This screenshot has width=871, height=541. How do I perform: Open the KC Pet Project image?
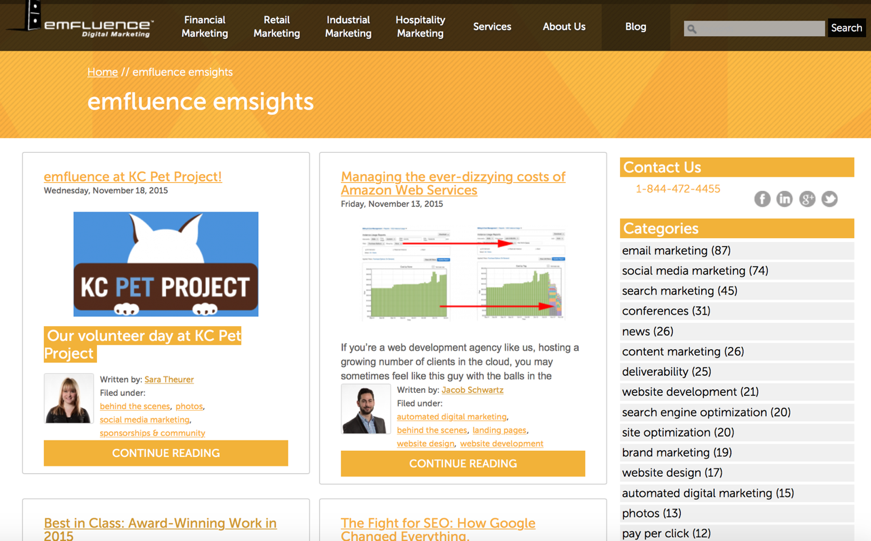tap(166, 264)
